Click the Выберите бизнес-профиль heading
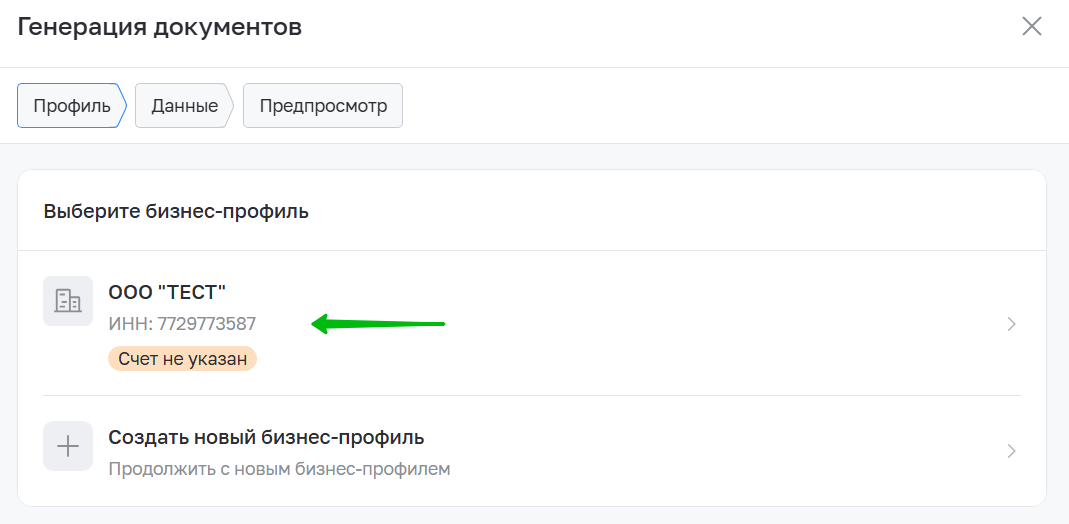Screen dimensions: 1069x524 point(176,211)
